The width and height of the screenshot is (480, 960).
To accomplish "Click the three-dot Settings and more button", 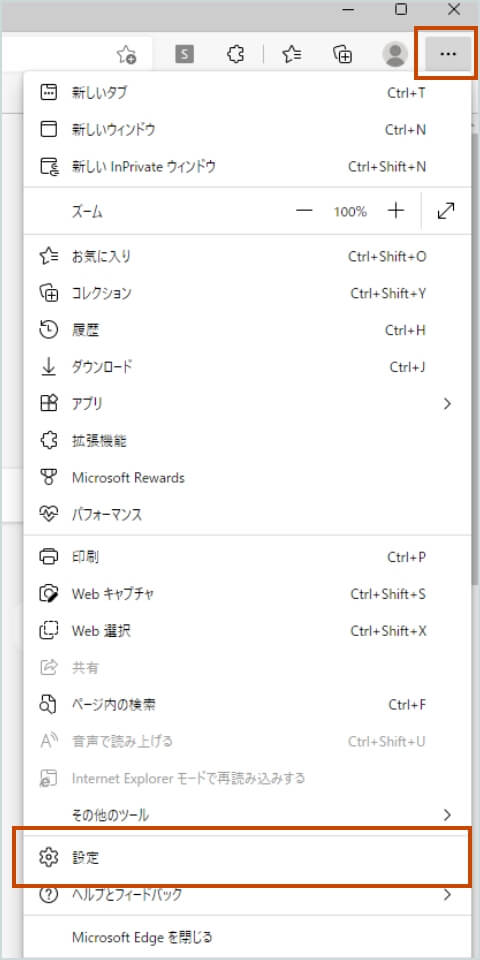I will (x=448, y=54).
